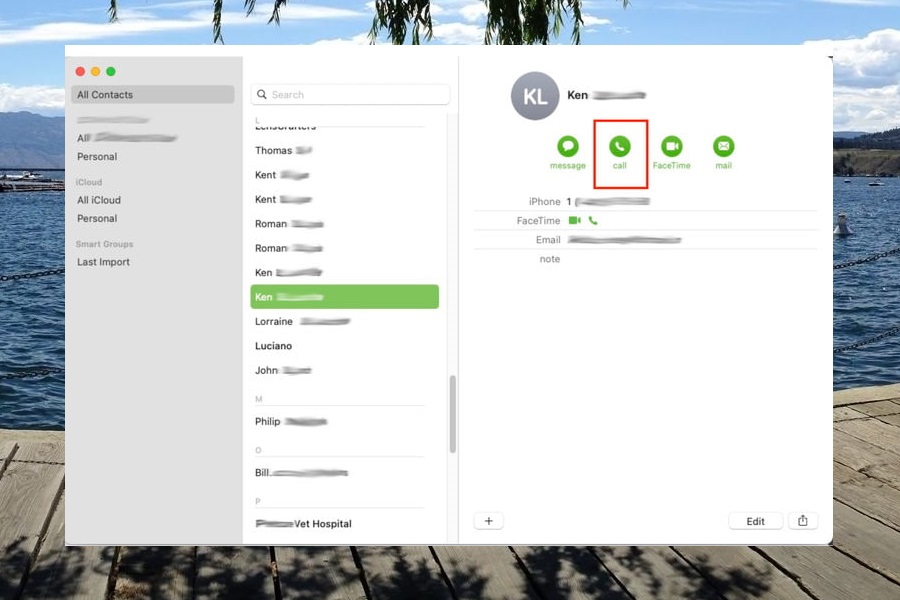This screenshot has width=900, height=600.
Task: Open the Last Import smart group
Action: 104,262
